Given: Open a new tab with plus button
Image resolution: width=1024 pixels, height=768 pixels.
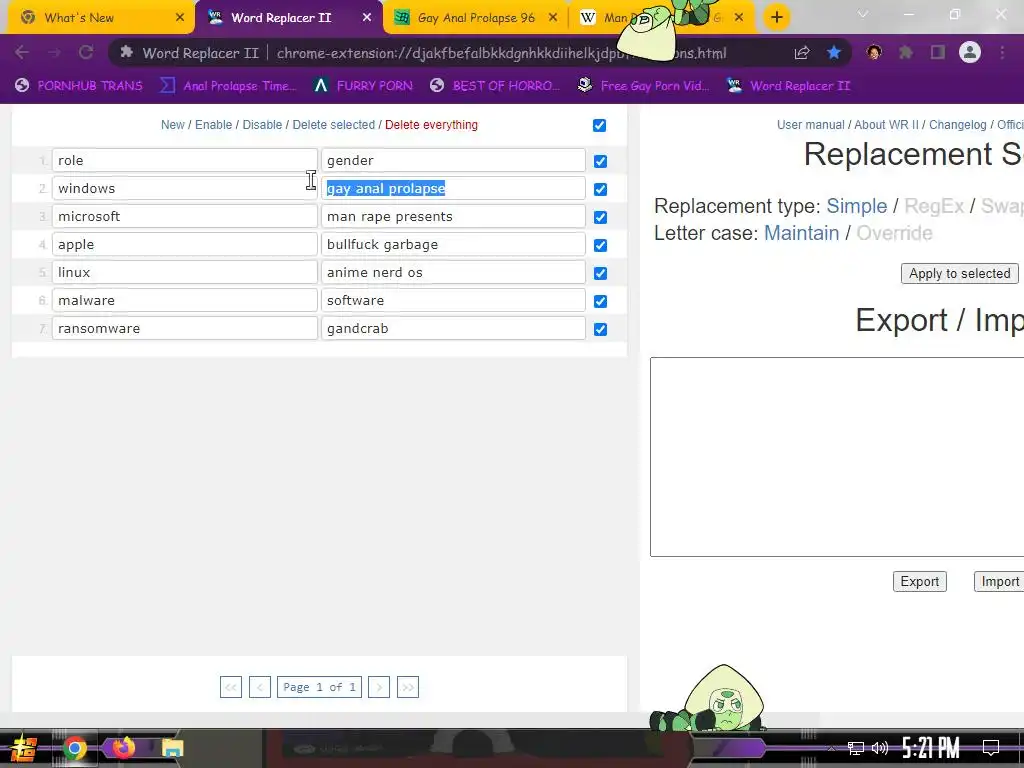Looking at the screenshot, I should (x=776, y=18).
